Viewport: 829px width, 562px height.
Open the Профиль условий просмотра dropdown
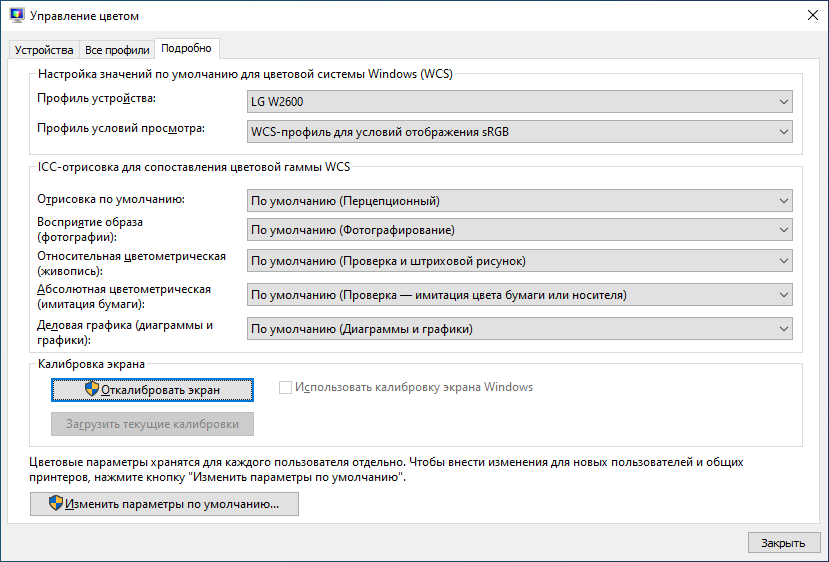tap(520, 132)
